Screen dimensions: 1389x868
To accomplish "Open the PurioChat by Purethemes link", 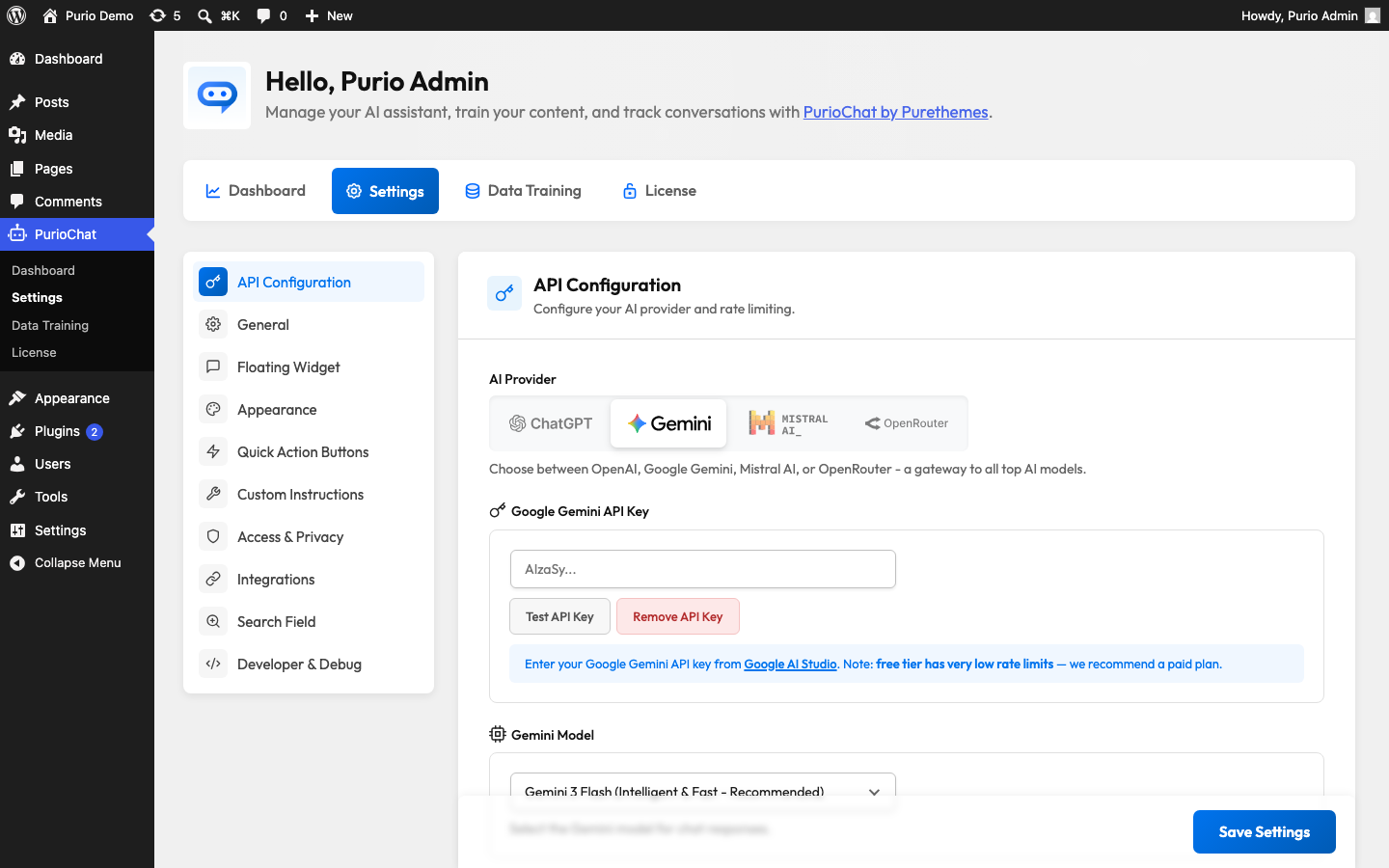I will point(895,112).
